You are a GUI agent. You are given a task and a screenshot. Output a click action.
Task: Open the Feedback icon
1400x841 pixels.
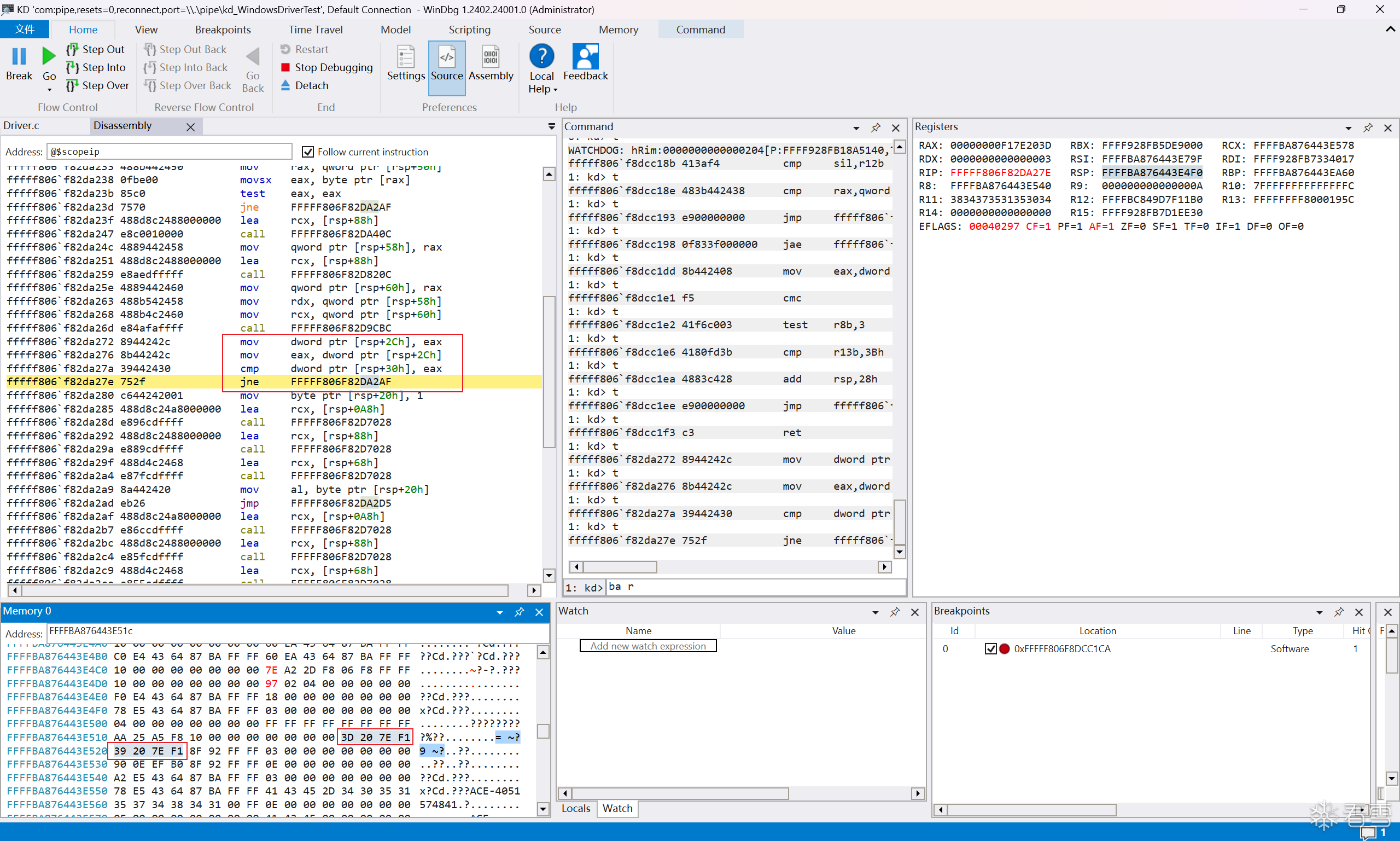[585, 57]
